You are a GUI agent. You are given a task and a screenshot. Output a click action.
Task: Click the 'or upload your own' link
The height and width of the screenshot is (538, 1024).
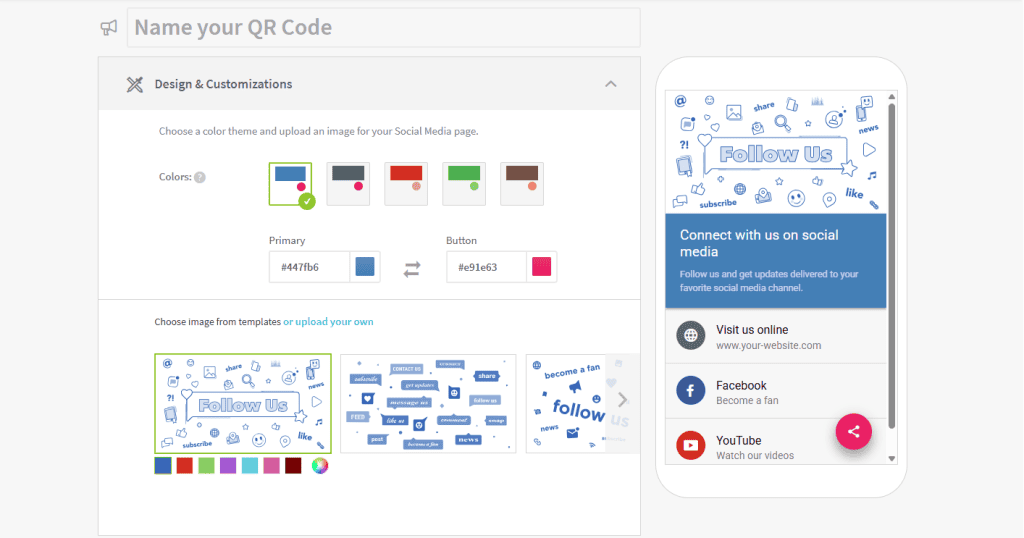point(328,322)
